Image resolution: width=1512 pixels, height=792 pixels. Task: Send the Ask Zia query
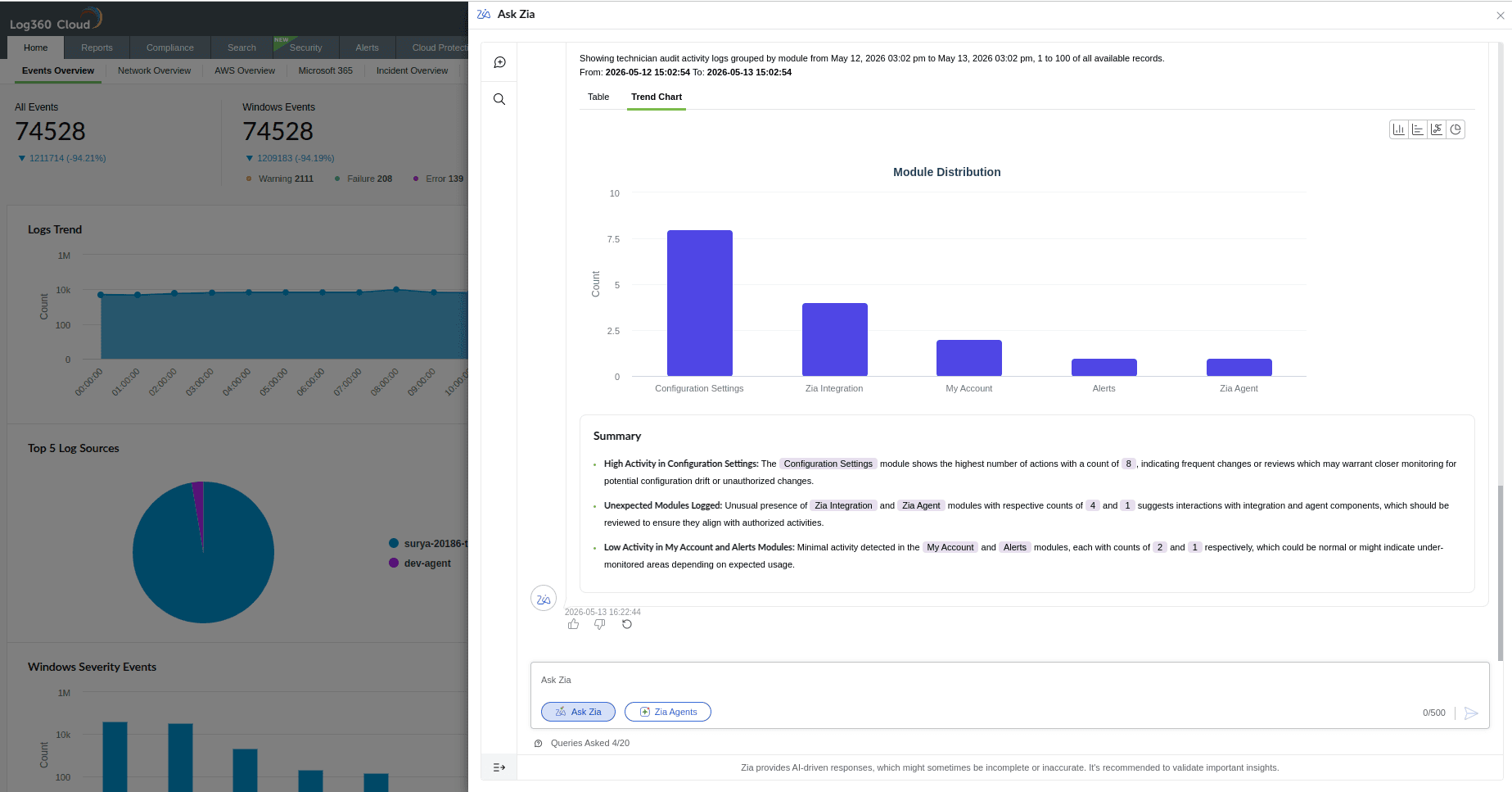pos(1471,713)
